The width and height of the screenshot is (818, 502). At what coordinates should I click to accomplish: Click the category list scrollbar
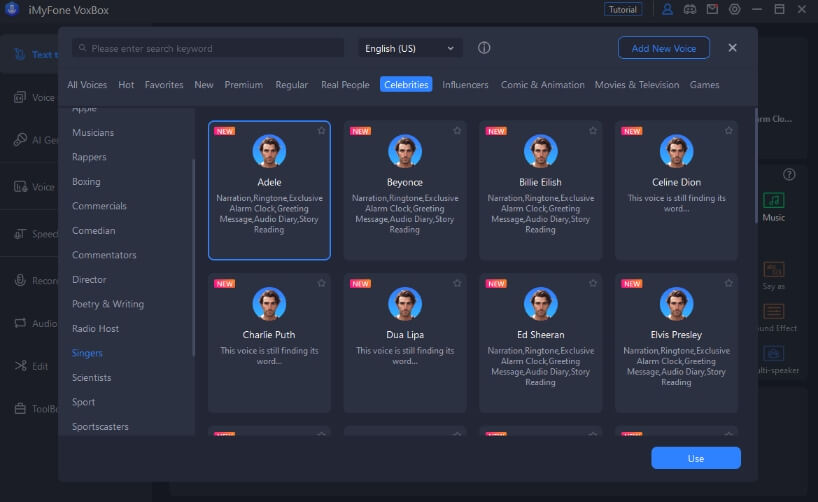pos(194,258)
